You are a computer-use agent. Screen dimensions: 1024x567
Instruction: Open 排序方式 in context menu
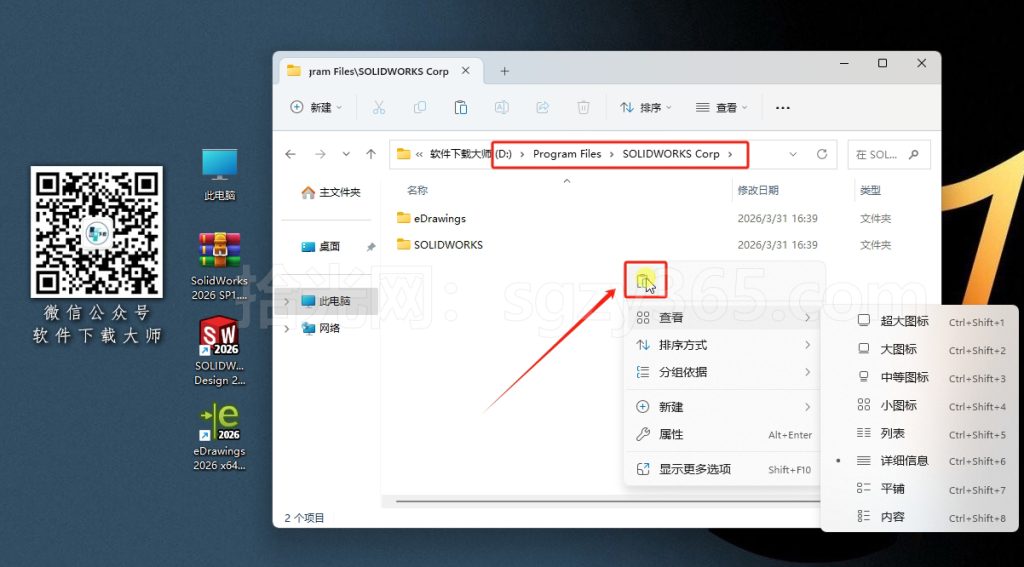point(724,345)
